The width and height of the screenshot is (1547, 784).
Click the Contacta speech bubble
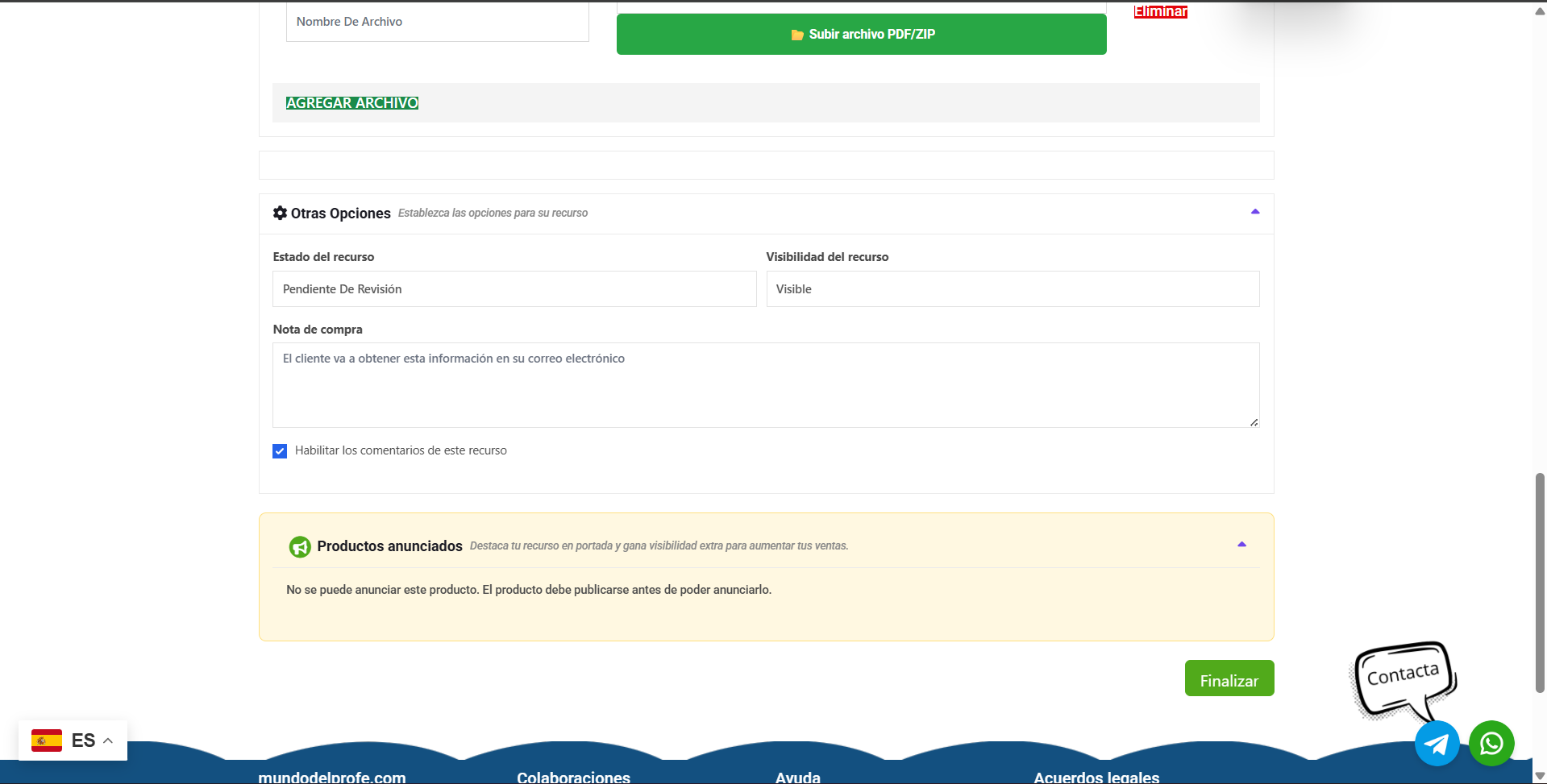[1403, 677]
